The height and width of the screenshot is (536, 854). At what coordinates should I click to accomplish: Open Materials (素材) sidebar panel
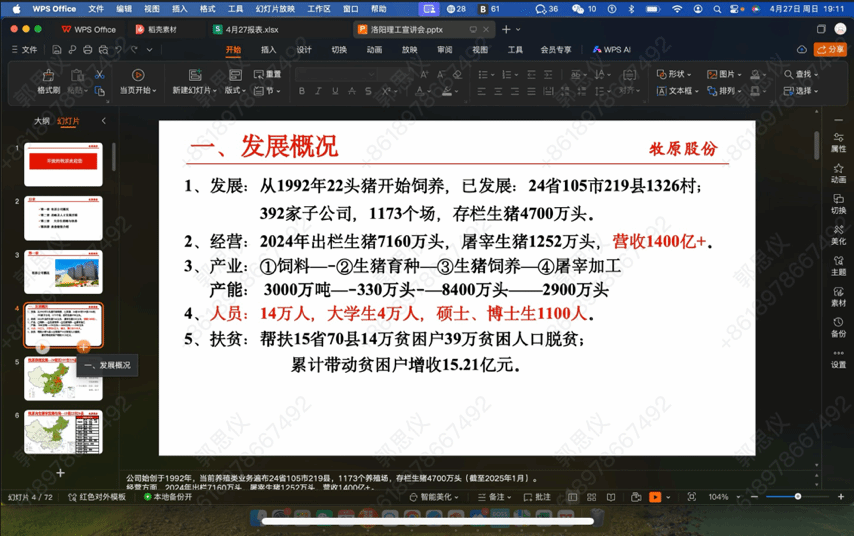(x=838, y=297)
